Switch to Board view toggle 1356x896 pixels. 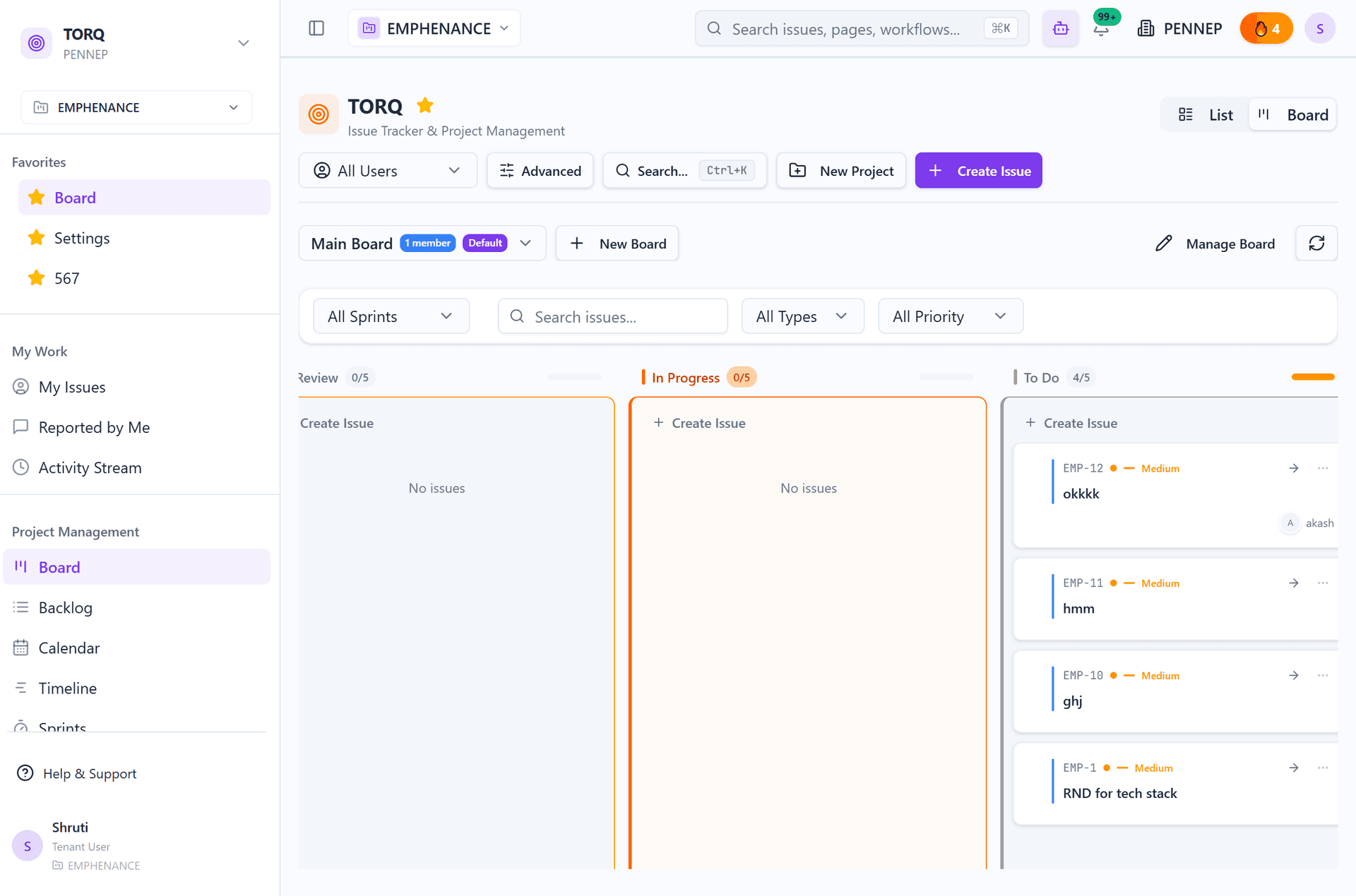1292,115
